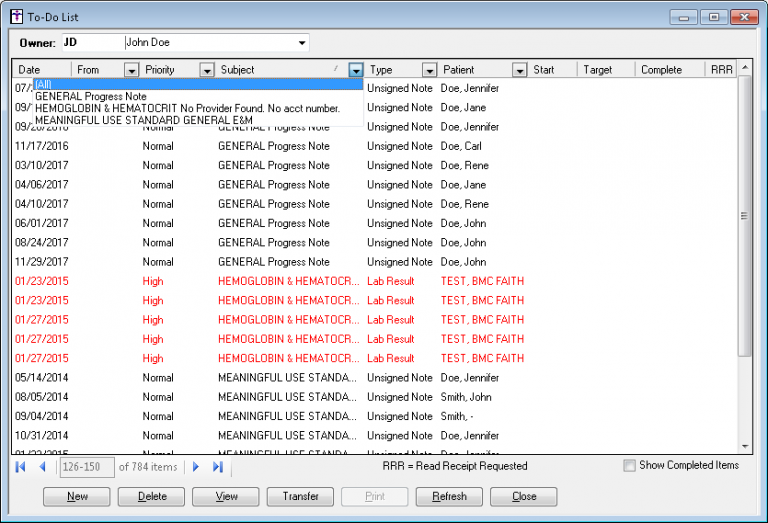768x523 pixels.
Task: Go to the next page of items
Action: click(196, 467)
